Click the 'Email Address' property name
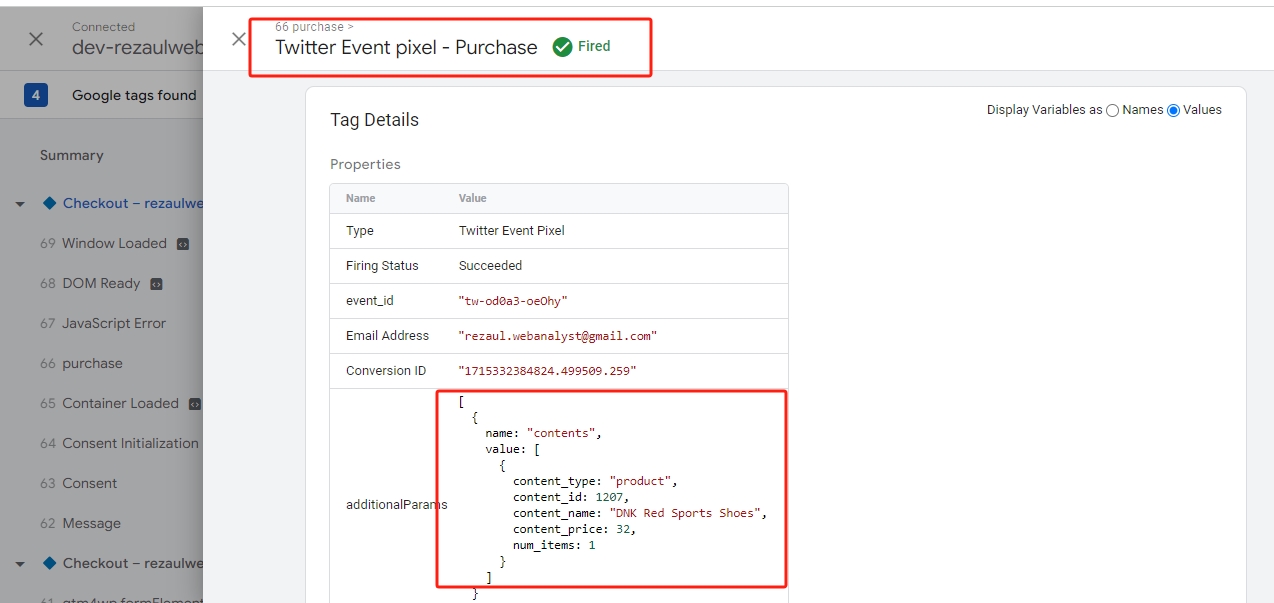Screen dimensions: 1274x603 tap(387, 335)
